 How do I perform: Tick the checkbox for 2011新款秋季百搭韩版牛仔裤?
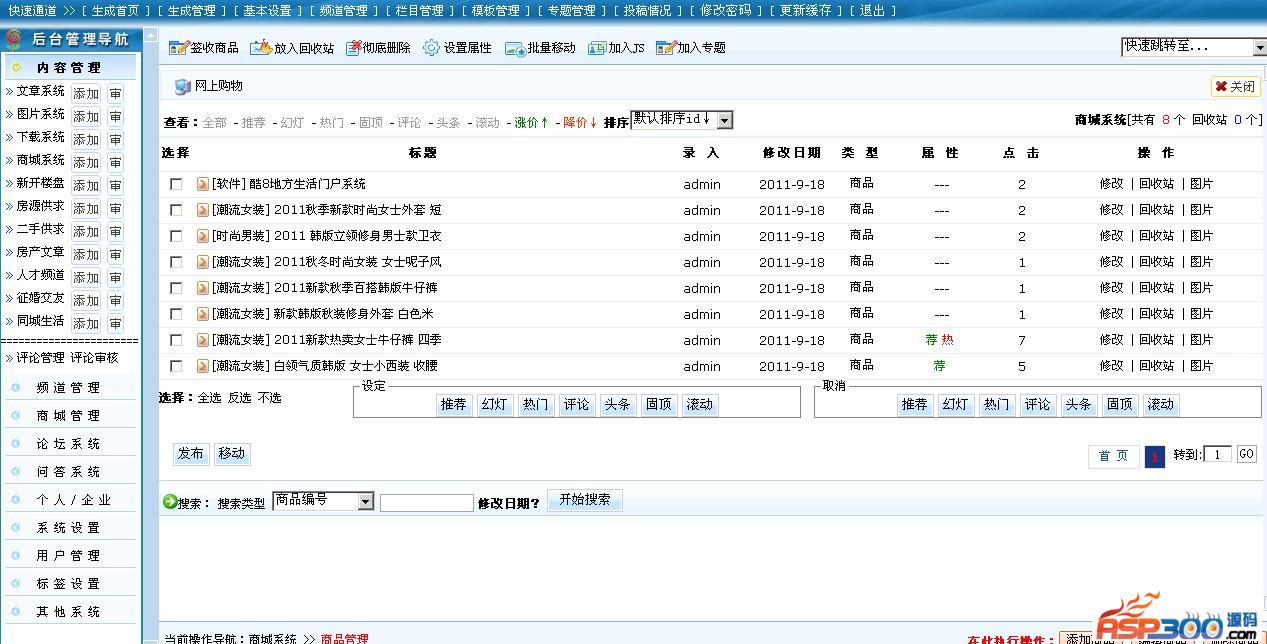pos(176,288)
